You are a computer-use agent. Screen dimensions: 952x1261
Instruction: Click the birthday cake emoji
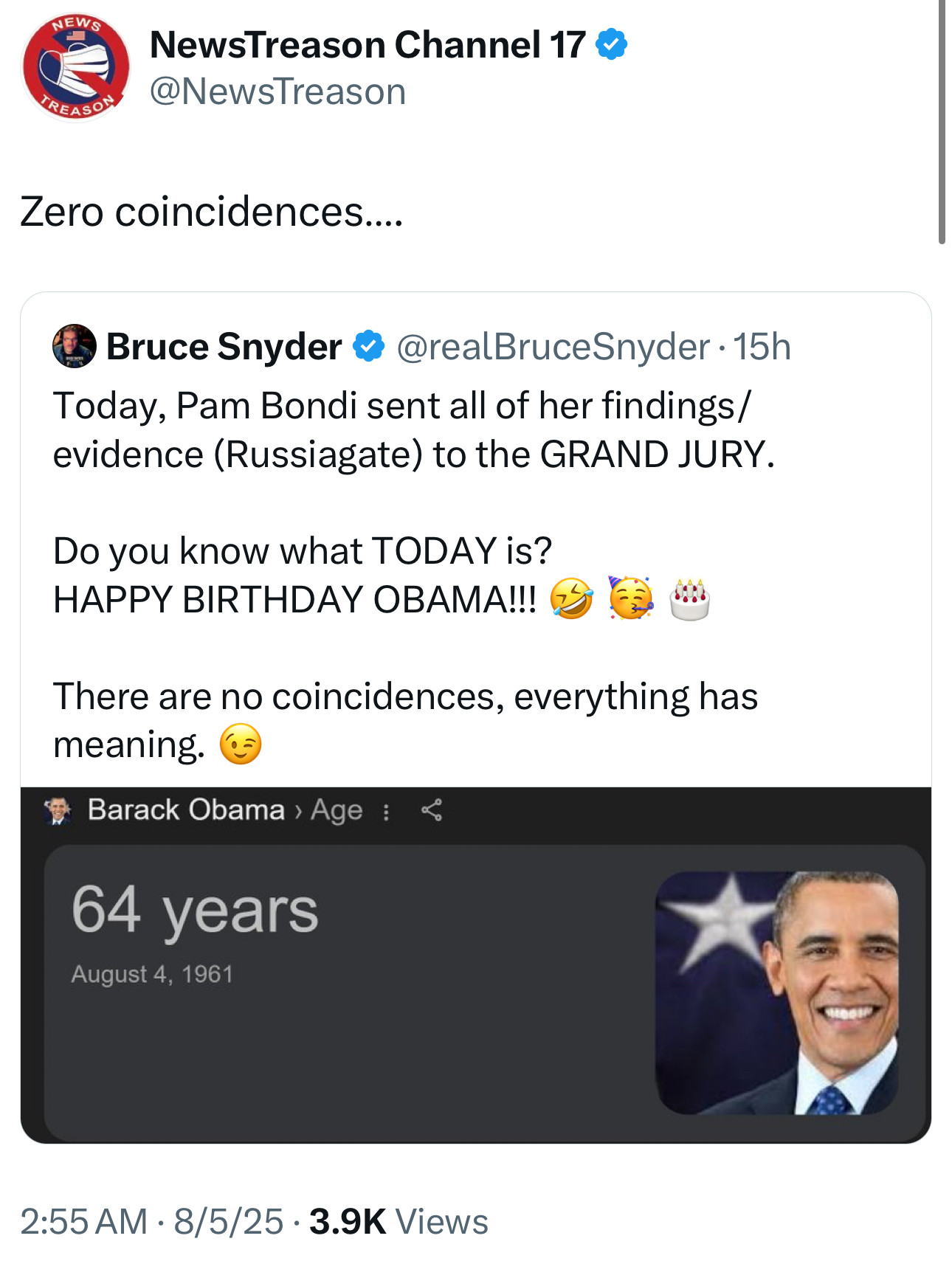point(689,599)
